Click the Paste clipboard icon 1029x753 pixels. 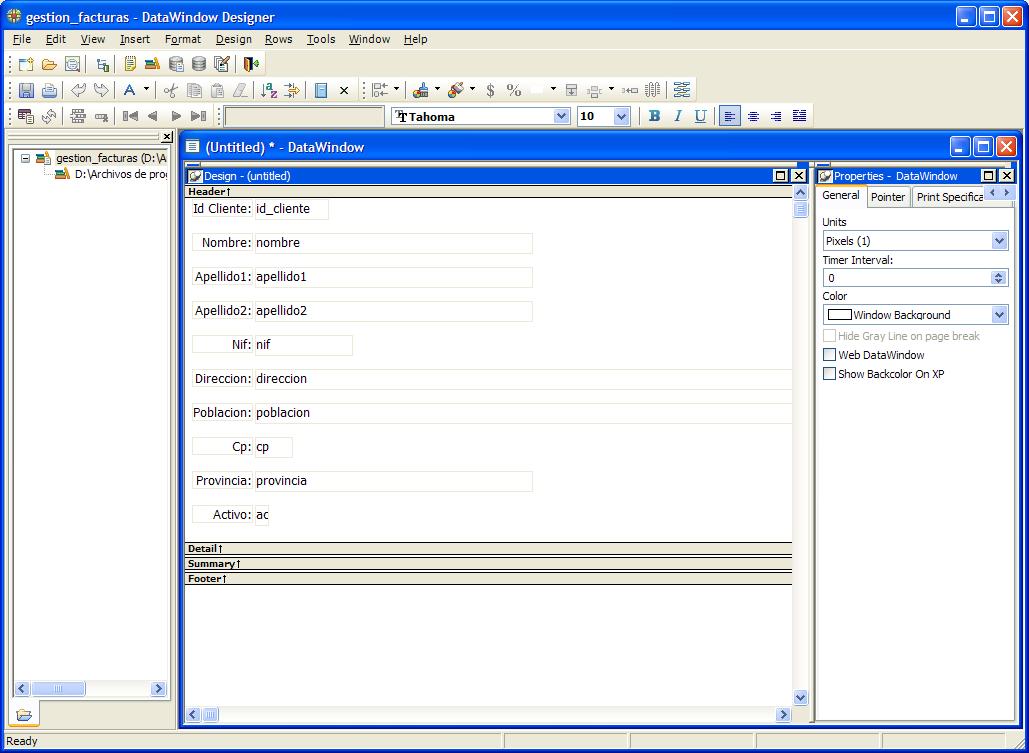[217, 90]
